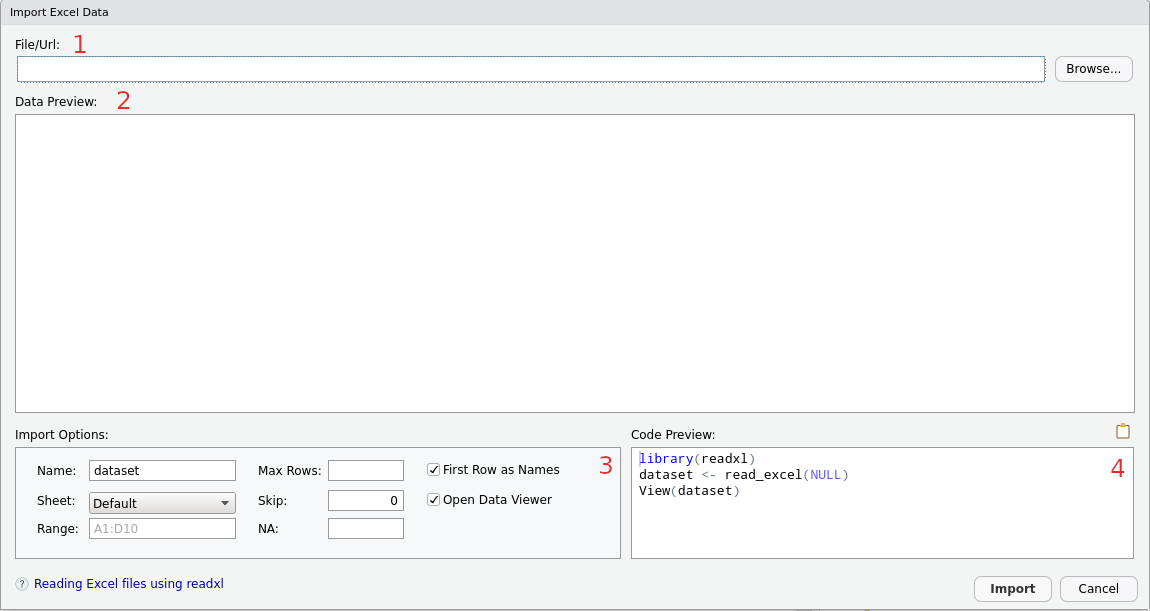Focus the Skip number field
Viewport: 1150px width, 611px height.
[366, 500]
